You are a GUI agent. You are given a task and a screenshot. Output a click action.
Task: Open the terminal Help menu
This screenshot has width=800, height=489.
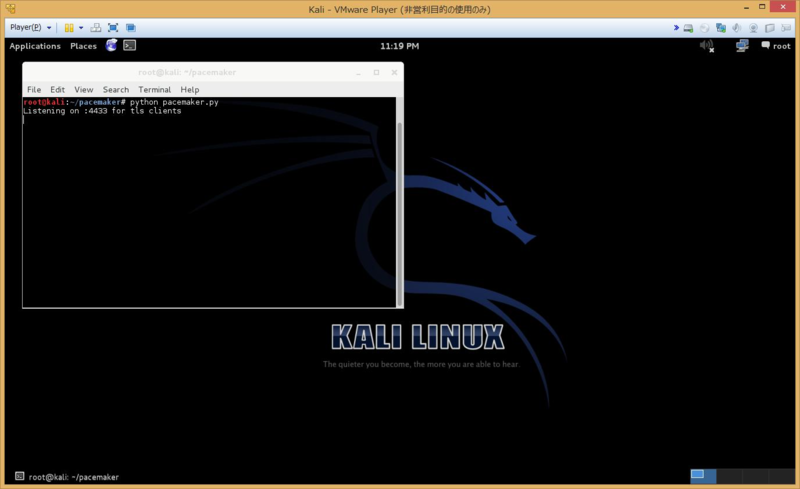pyautogui.click(x=190, y=89)
